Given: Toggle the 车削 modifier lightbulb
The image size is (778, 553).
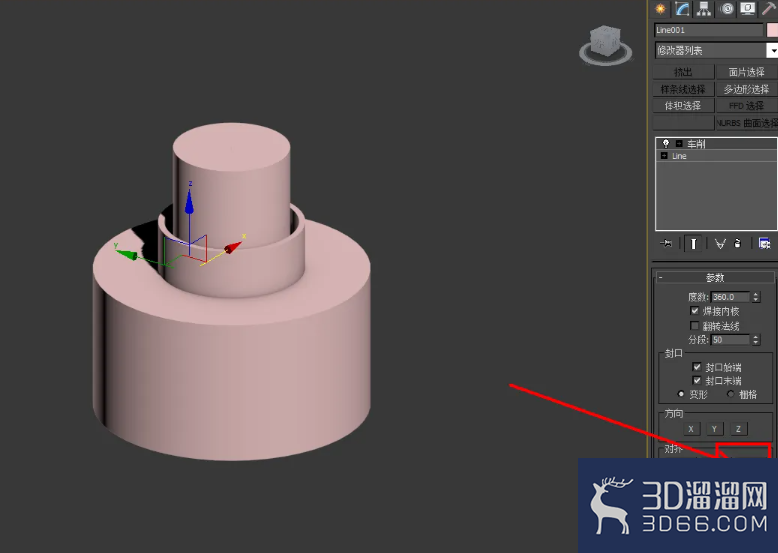Looking at the screenshot, I should pyautogui.click(x=666, y=143).
